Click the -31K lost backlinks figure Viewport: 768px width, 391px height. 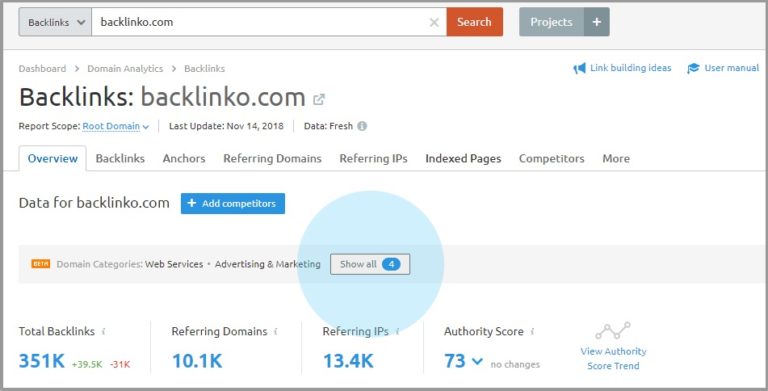point(120,365)
